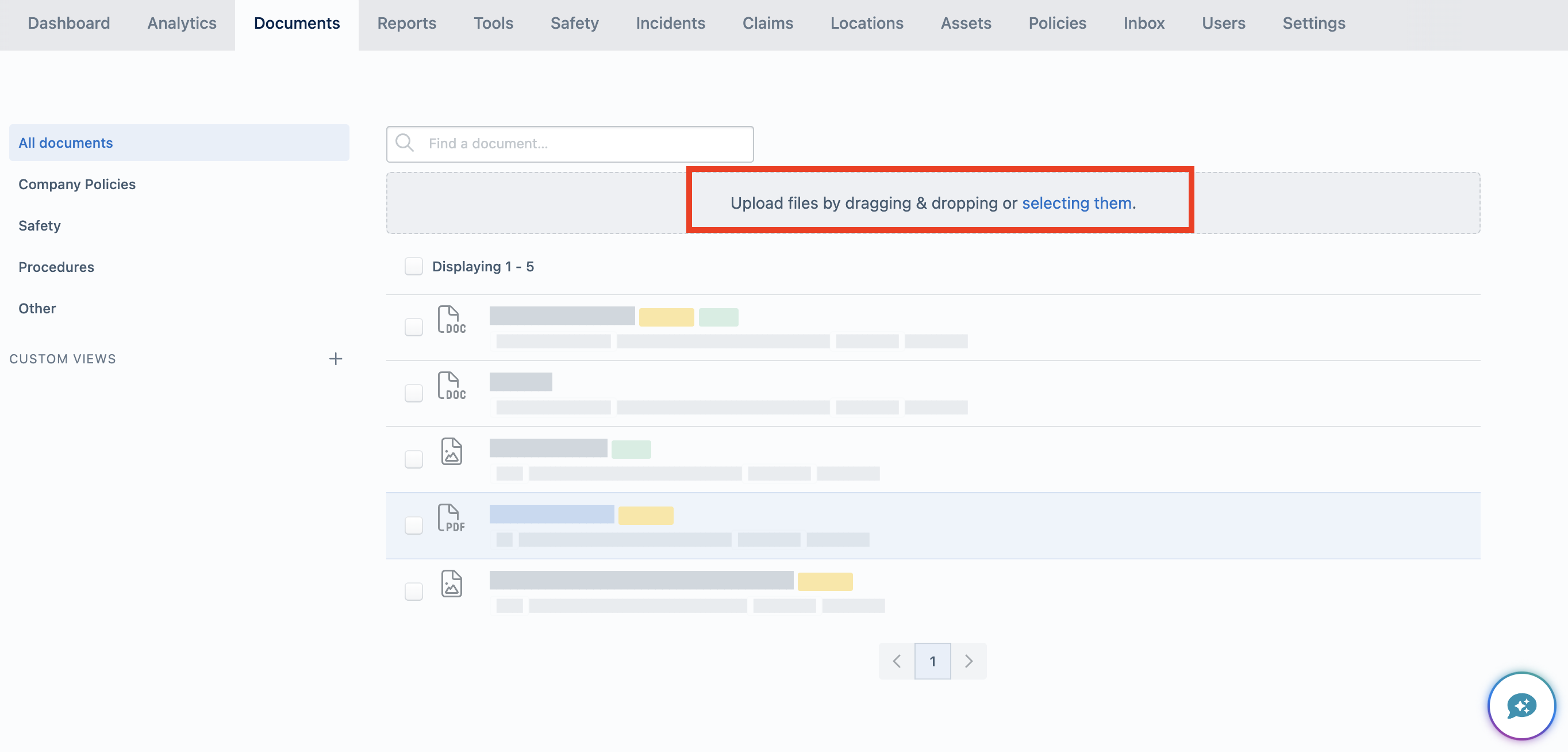
Task: Open the first DOC document title
Action: pyautogui.click(x=562, y=316)
